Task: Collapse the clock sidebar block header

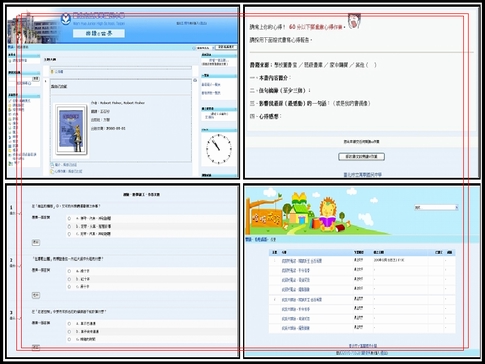Action: tap(219, 129)
